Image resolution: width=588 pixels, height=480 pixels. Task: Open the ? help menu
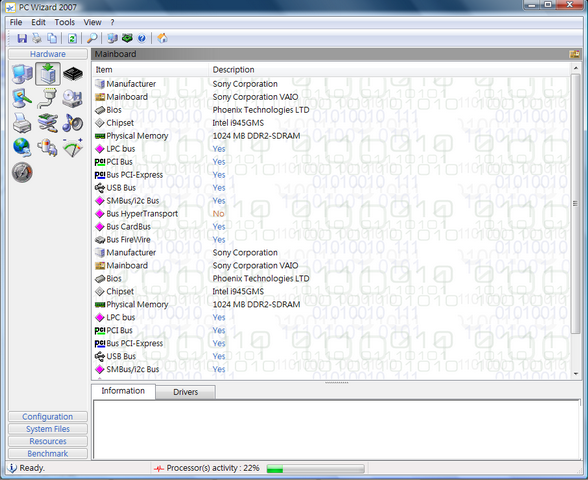[112, 22]
